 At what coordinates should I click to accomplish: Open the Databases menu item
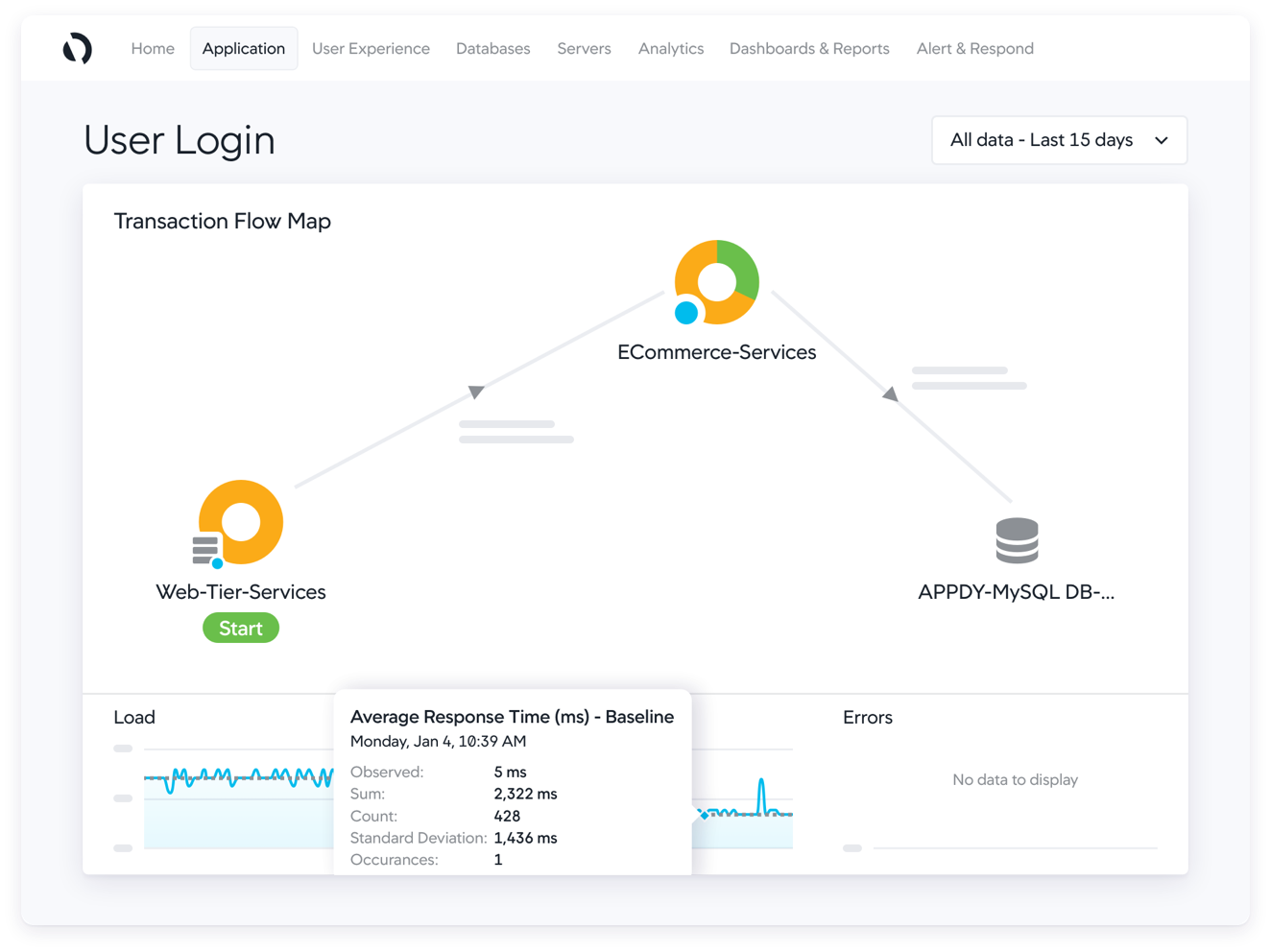pyautogui.click(x=492, y=48)
